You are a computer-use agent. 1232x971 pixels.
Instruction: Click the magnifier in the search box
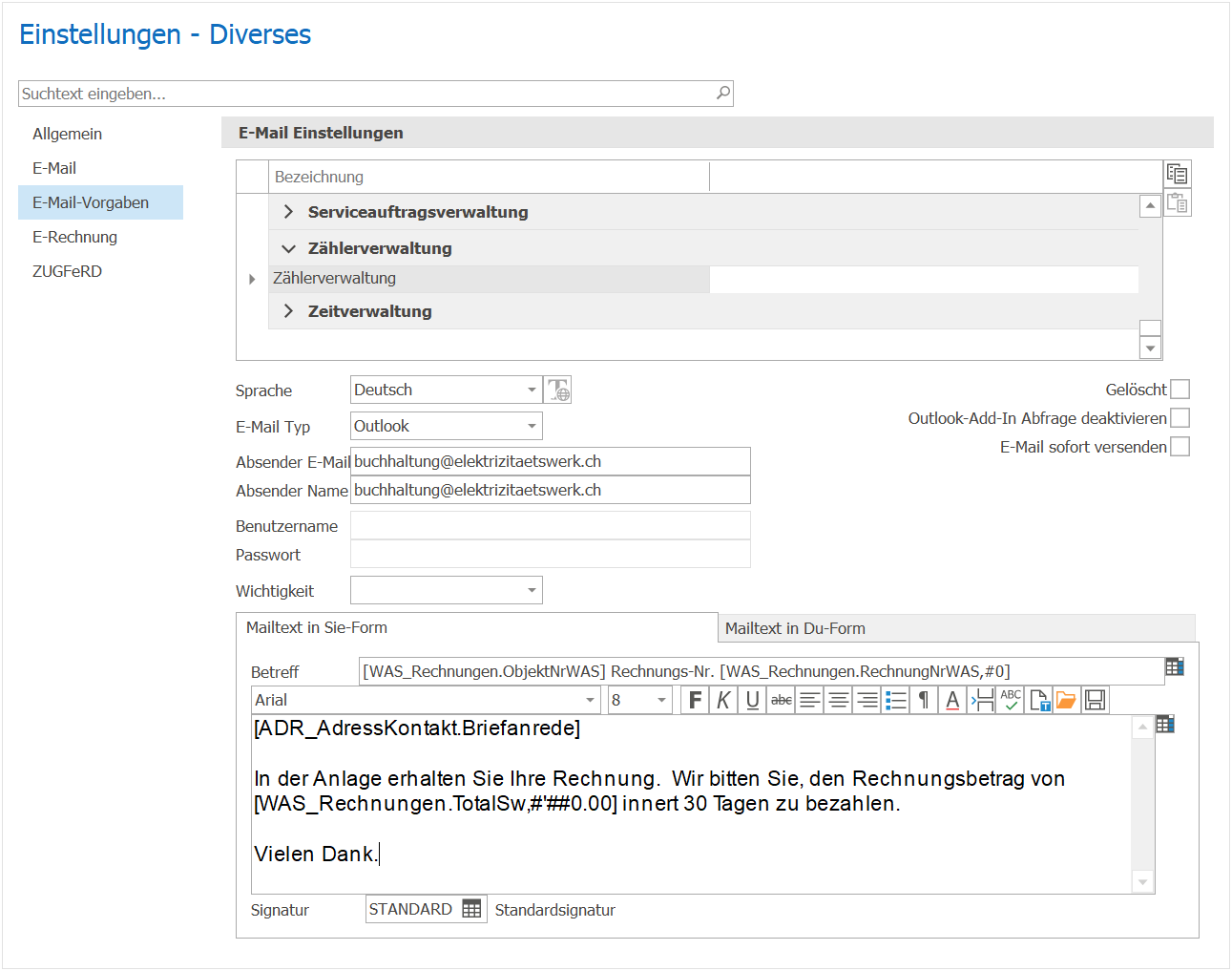[x=723, y=93]
